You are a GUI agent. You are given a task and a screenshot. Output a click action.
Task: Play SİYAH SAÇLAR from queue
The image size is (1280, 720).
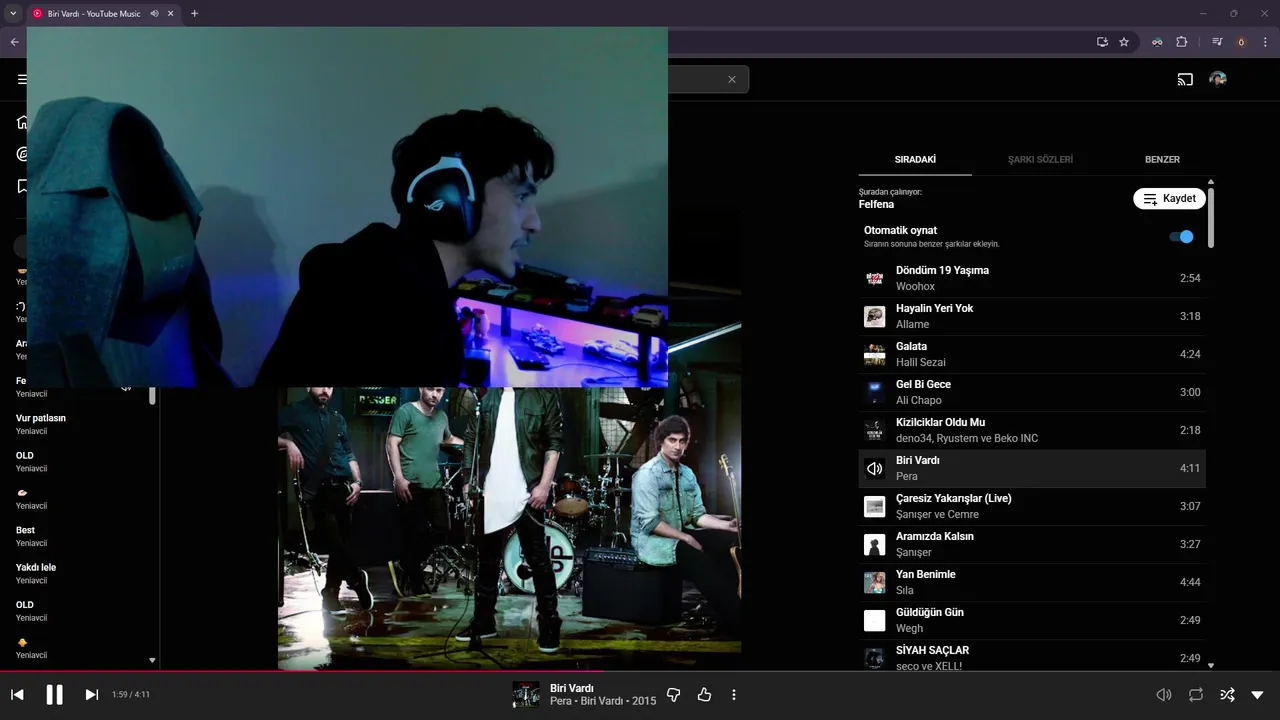(1032, 655)
